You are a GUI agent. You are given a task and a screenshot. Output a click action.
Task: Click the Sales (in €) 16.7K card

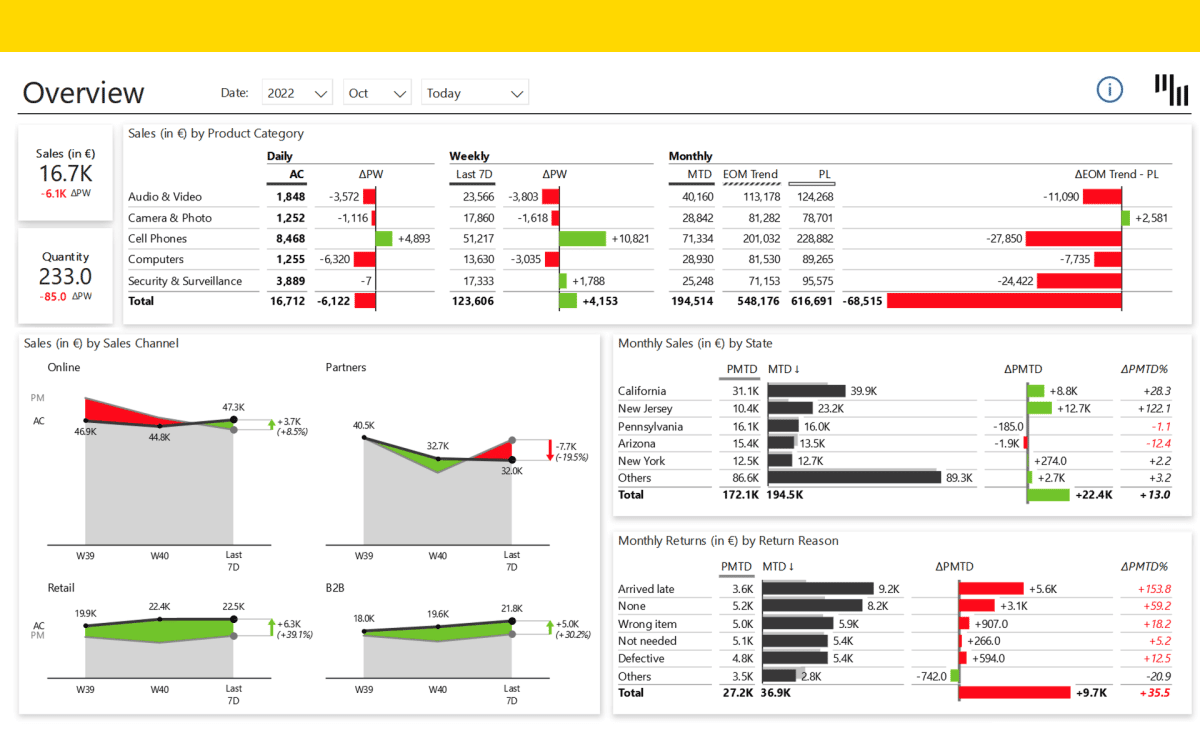coord(65,172)
